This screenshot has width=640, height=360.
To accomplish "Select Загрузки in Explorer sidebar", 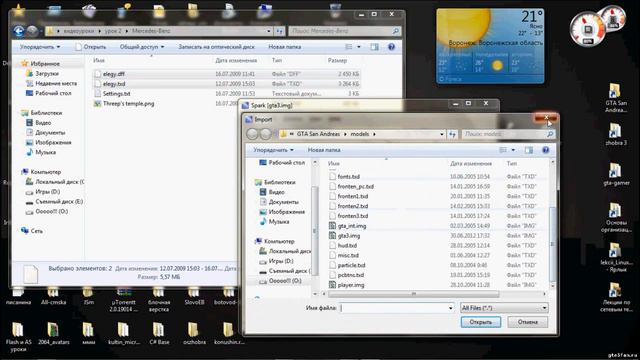I will (42, 74).
